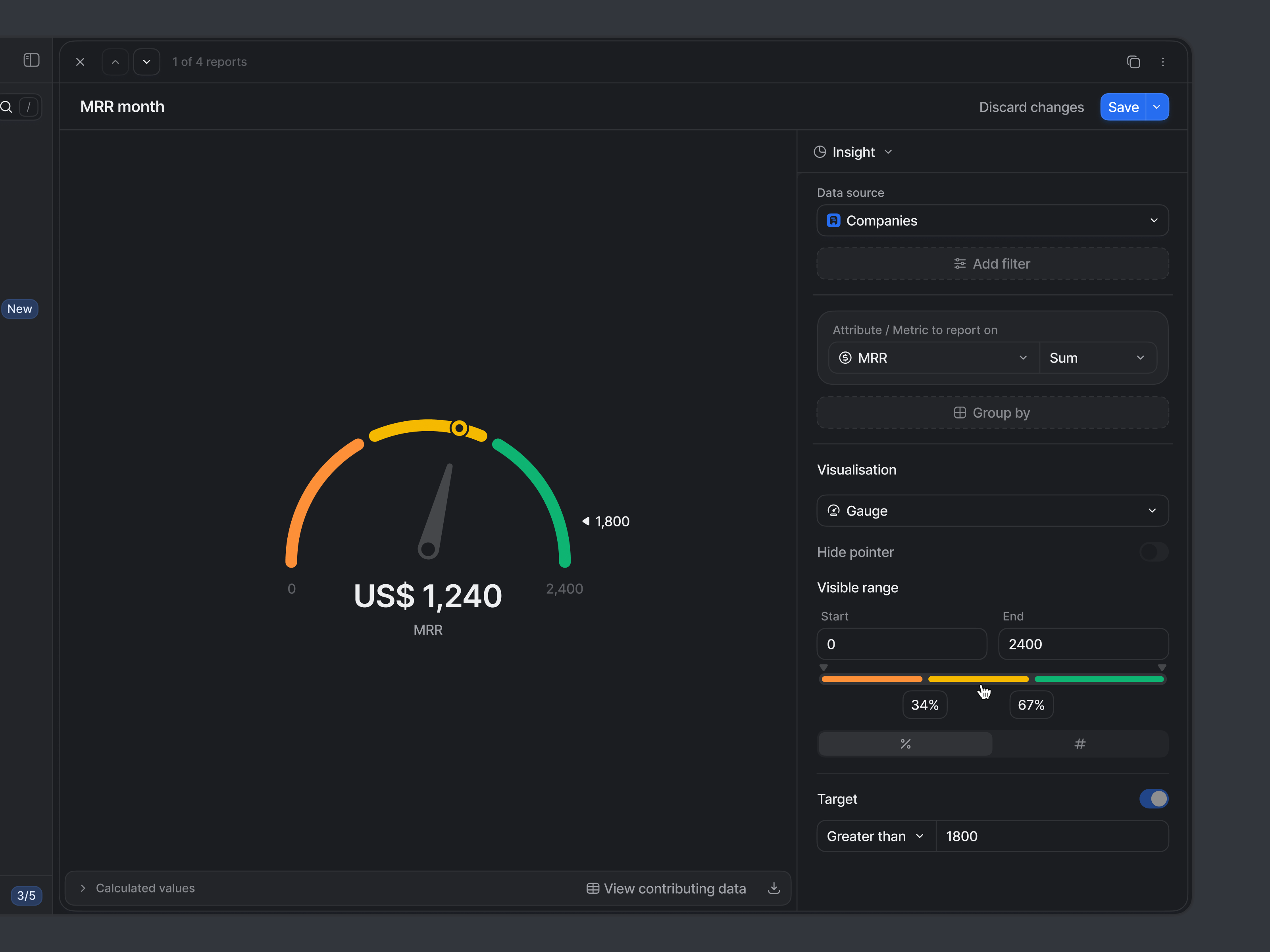Click the Discard changes button
This screenshot has height=952, width=1270.
1031,107
